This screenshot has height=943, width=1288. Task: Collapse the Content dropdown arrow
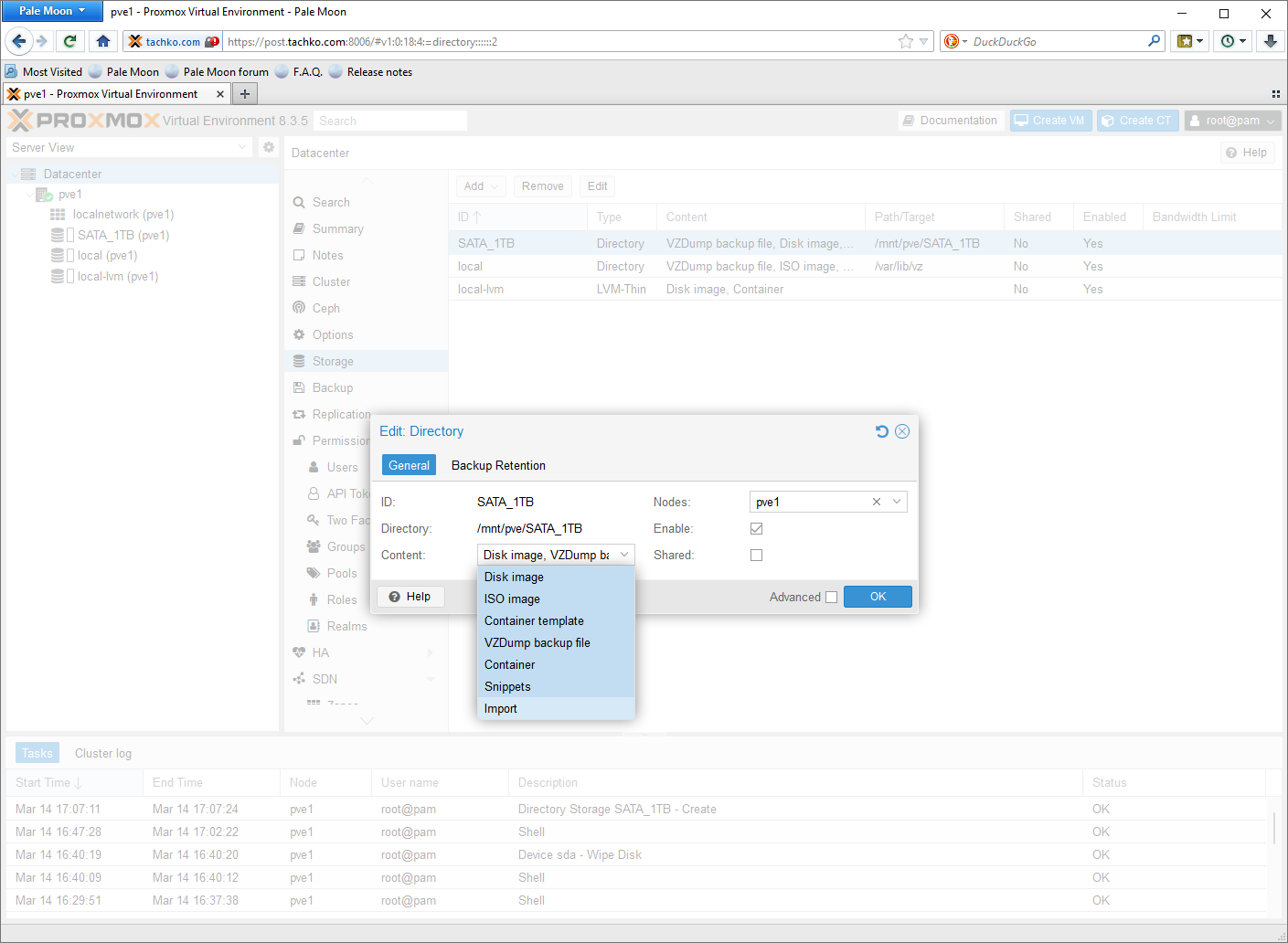[x=624, y=555]
